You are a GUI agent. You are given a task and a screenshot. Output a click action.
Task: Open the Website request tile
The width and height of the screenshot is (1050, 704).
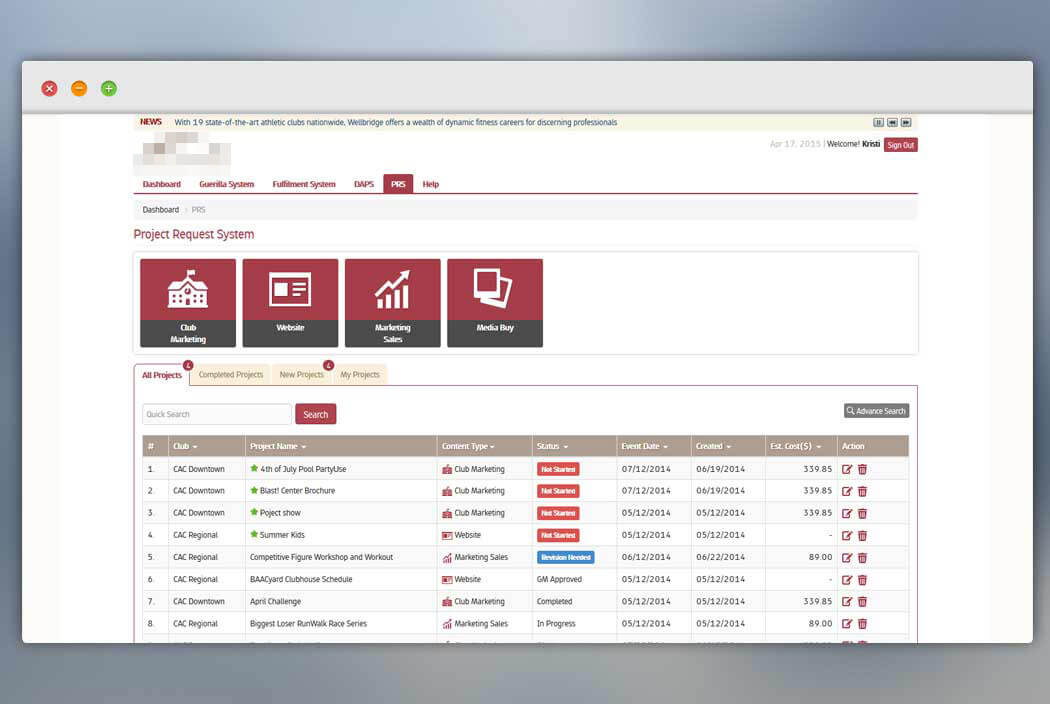pyautogui.click(x=290, y=303)
